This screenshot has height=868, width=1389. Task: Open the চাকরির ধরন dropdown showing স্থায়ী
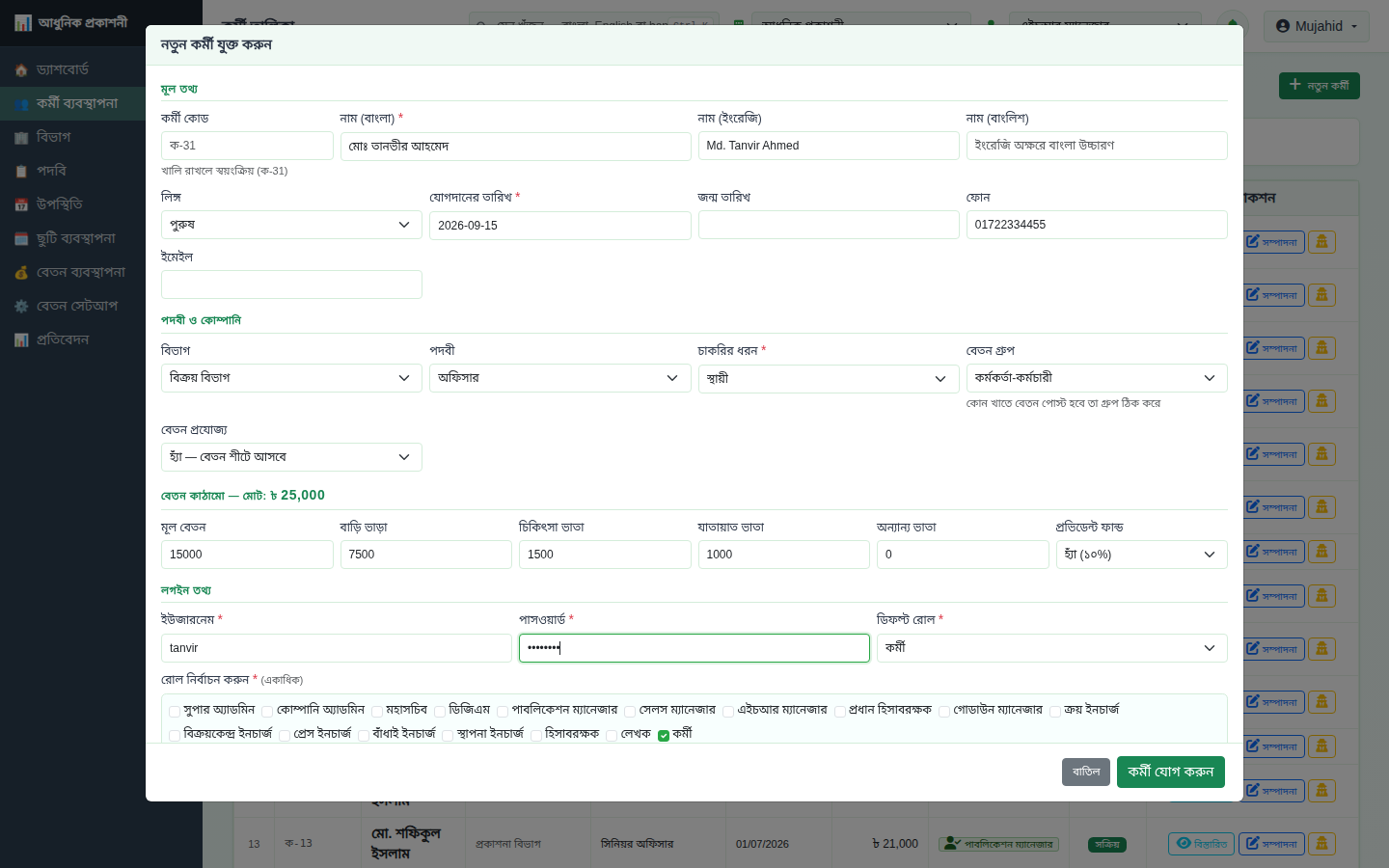(x=829, y=378)
